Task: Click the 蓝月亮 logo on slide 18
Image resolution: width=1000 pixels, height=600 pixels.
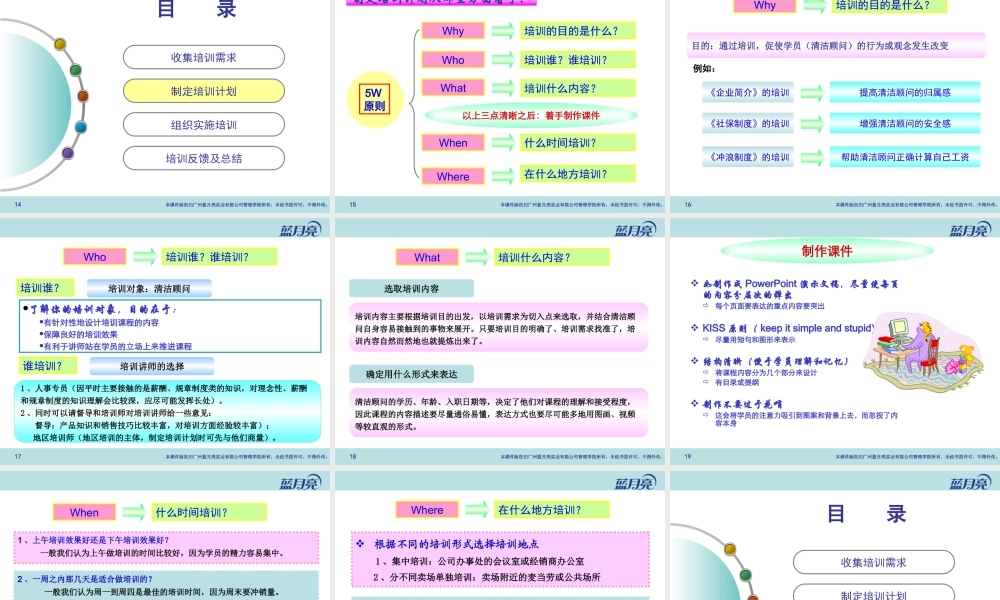Action: (635, 230)
